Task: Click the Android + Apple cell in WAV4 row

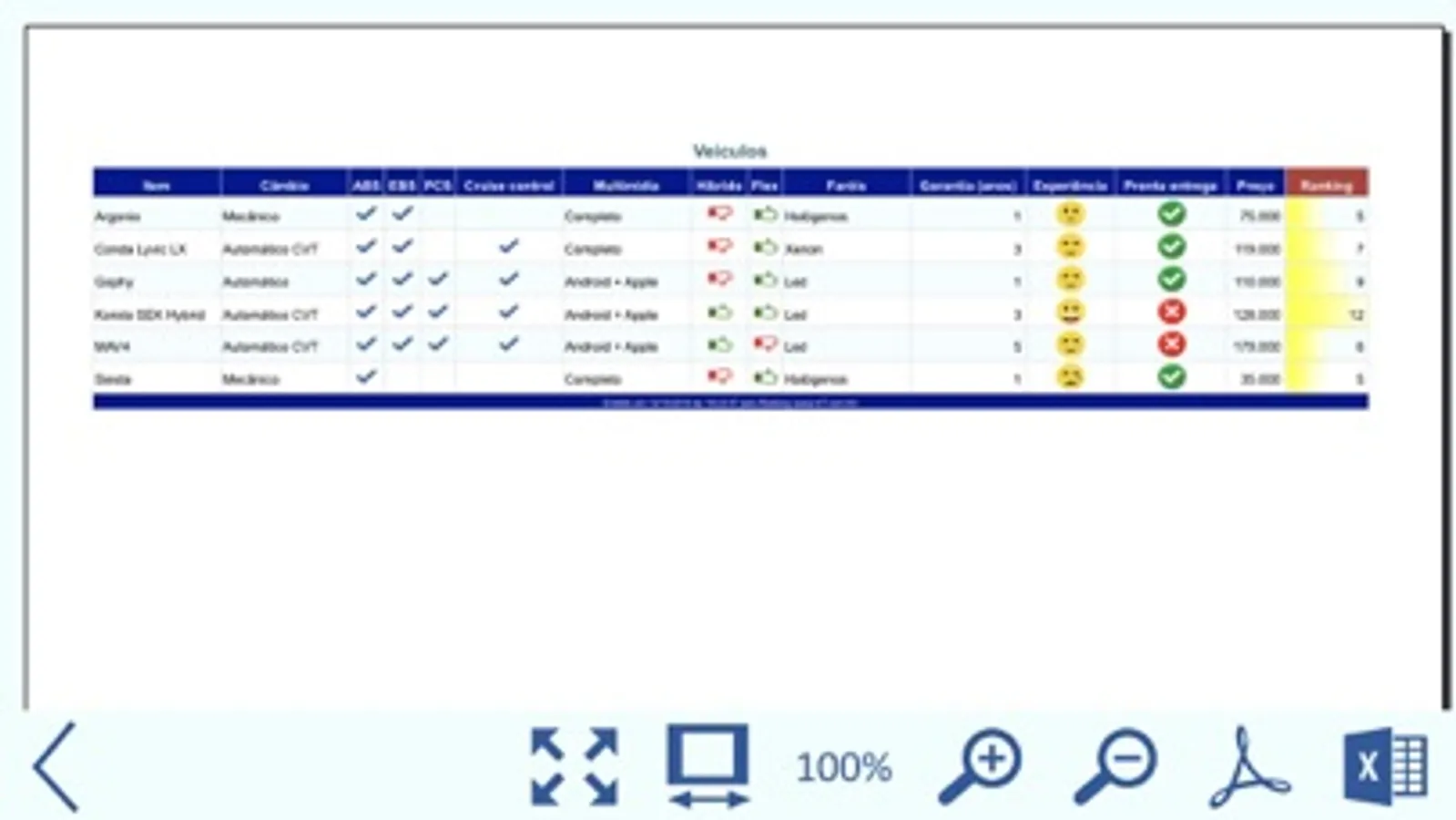Action: [x=626, y=346]
